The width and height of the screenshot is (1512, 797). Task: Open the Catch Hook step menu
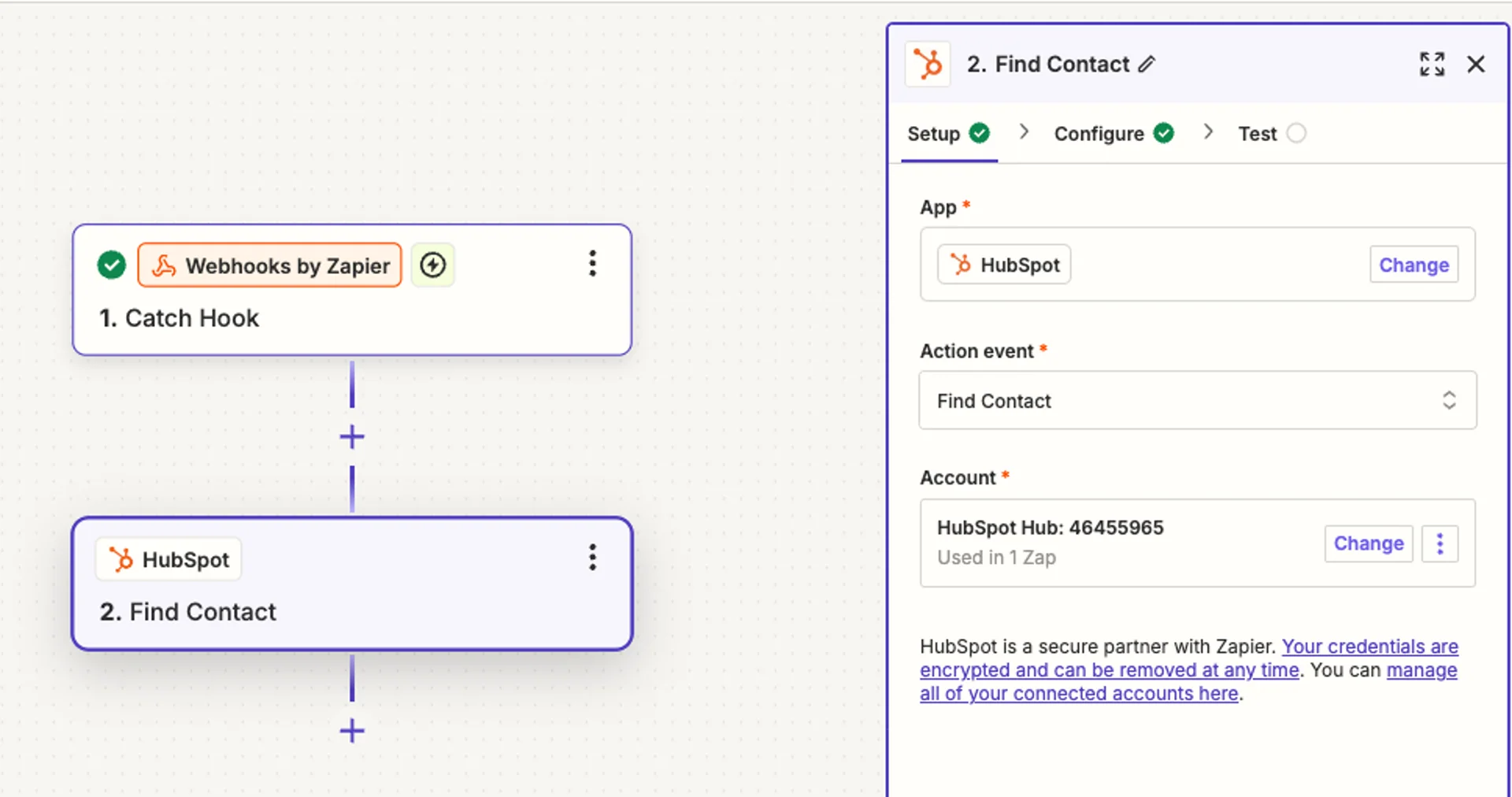tap(593, 263)
